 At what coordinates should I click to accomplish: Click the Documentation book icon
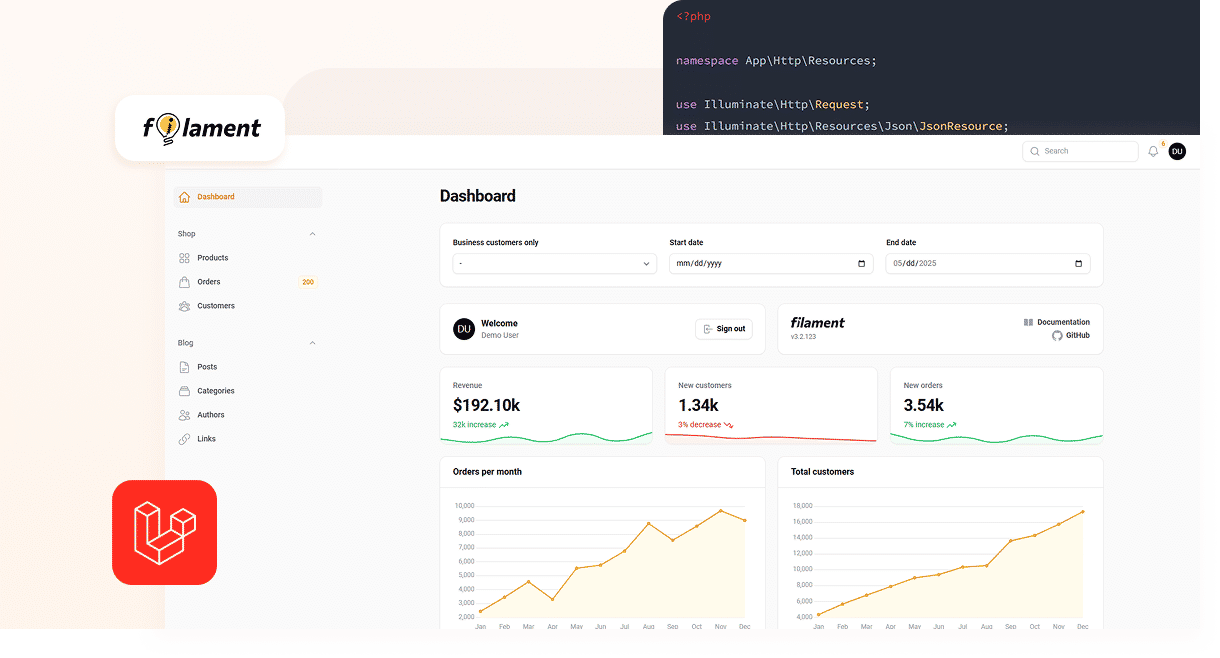[x=1028, y=322]
